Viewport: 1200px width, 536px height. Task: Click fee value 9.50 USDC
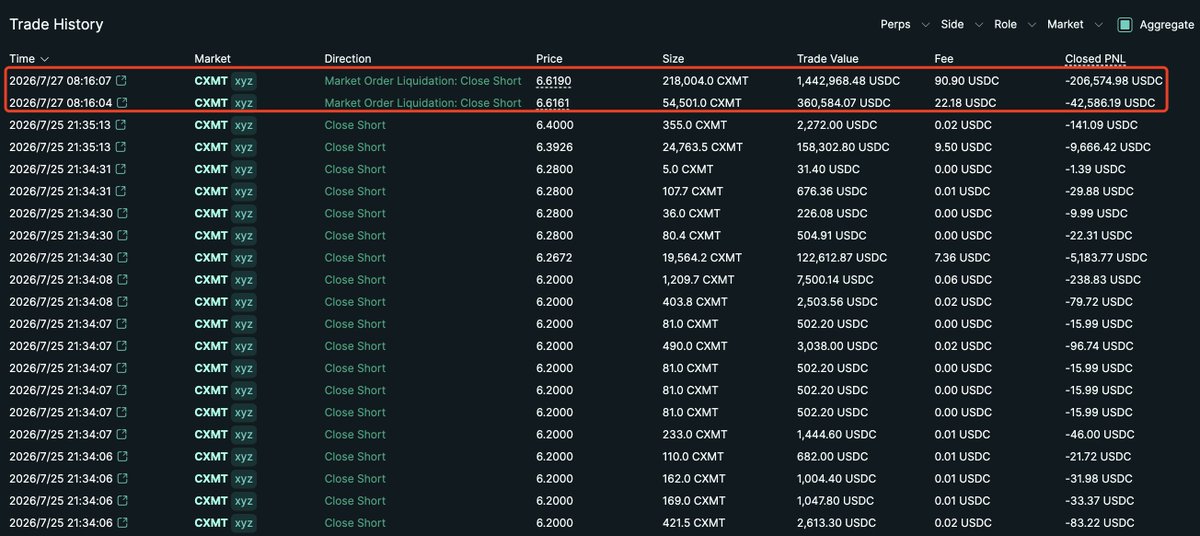(962, 147)
